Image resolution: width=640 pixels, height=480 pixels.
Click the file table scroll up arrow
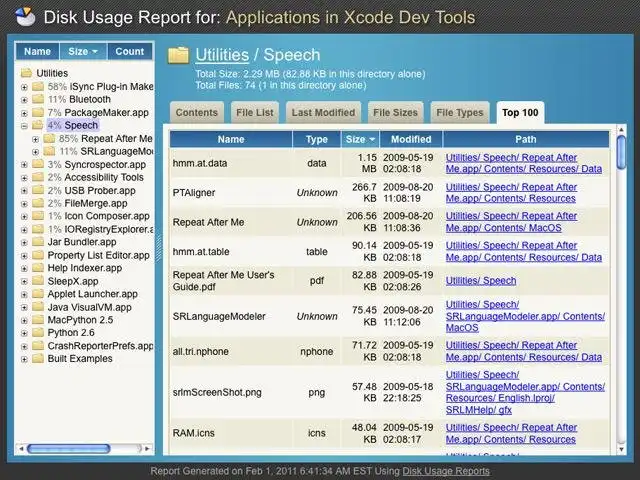(622, 130)
